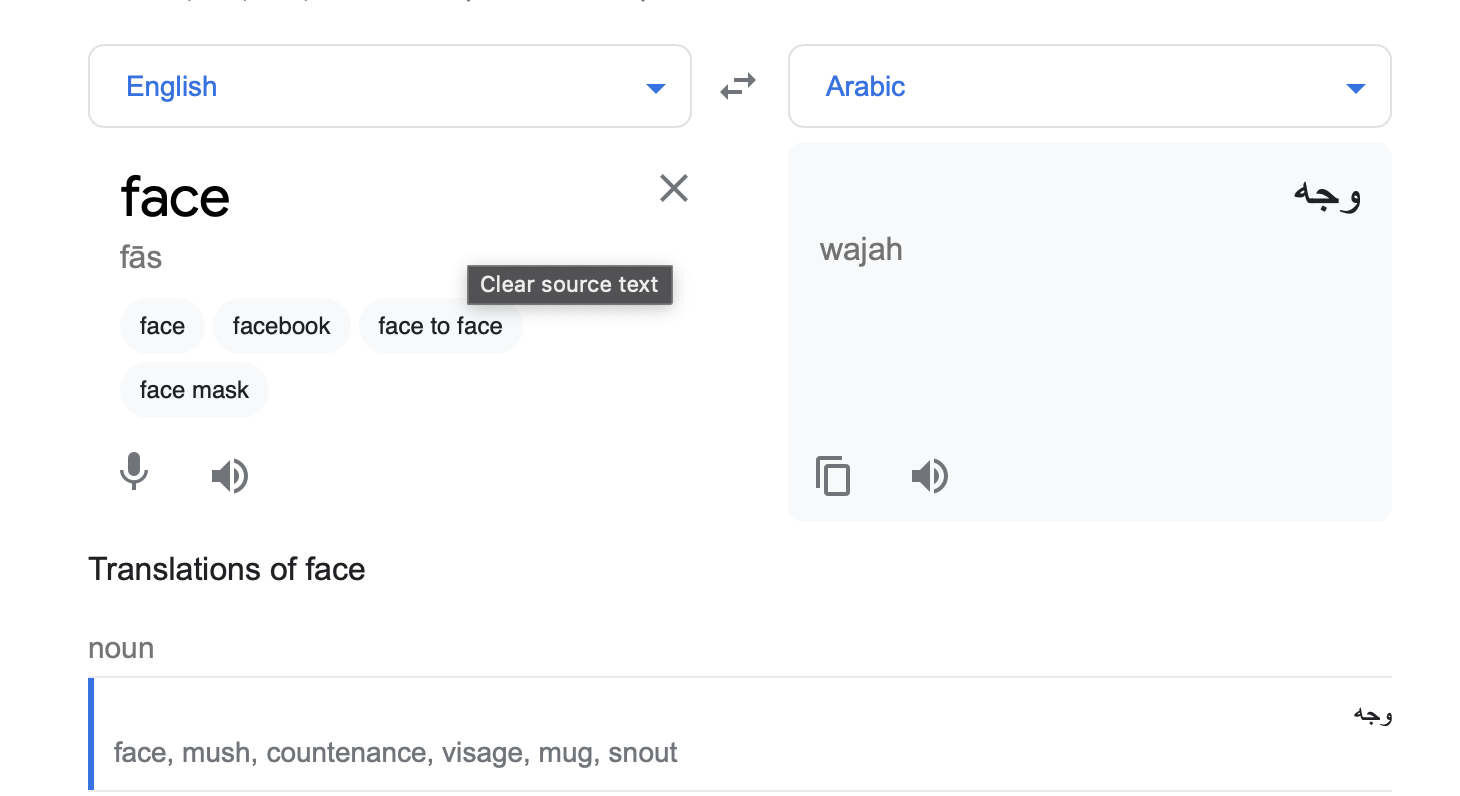Image resolution: width=1460 pixels, height=796 pixels.
Task: Listen to English source pronunciation
Action: (229, 476)
